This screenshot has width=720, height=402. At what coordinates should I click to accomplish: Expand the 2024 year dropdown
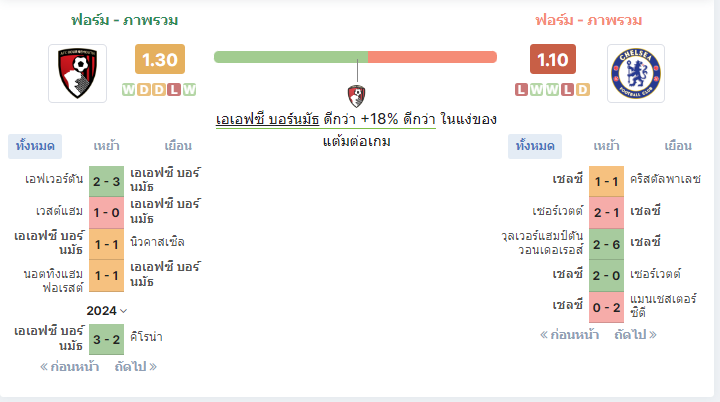(107, 311)
